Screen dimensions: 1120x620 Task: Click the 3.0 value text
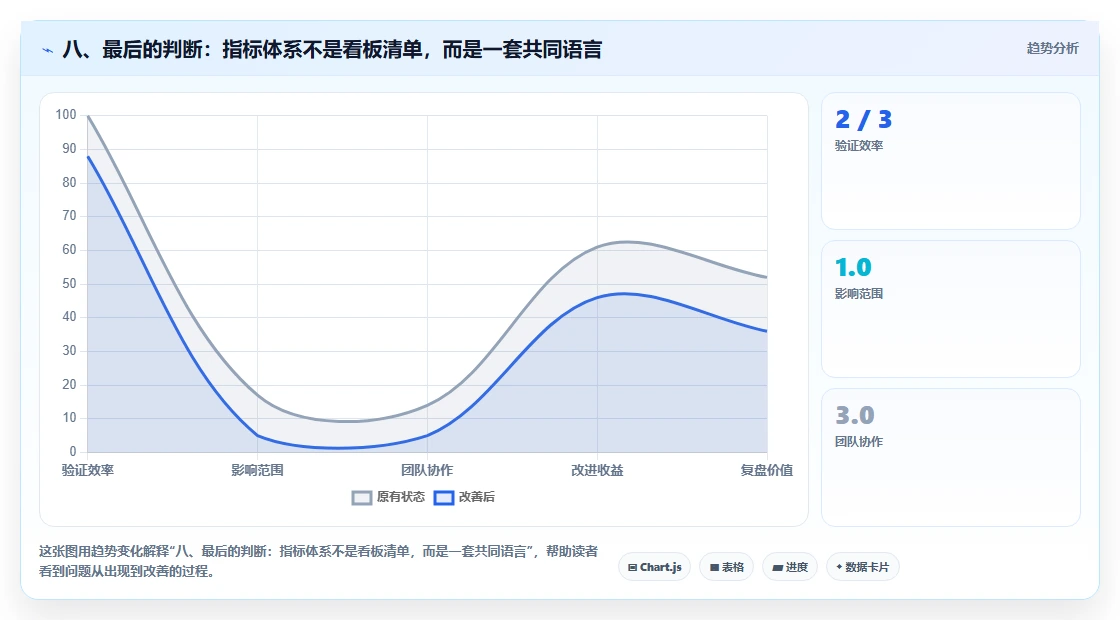point(855,415)
